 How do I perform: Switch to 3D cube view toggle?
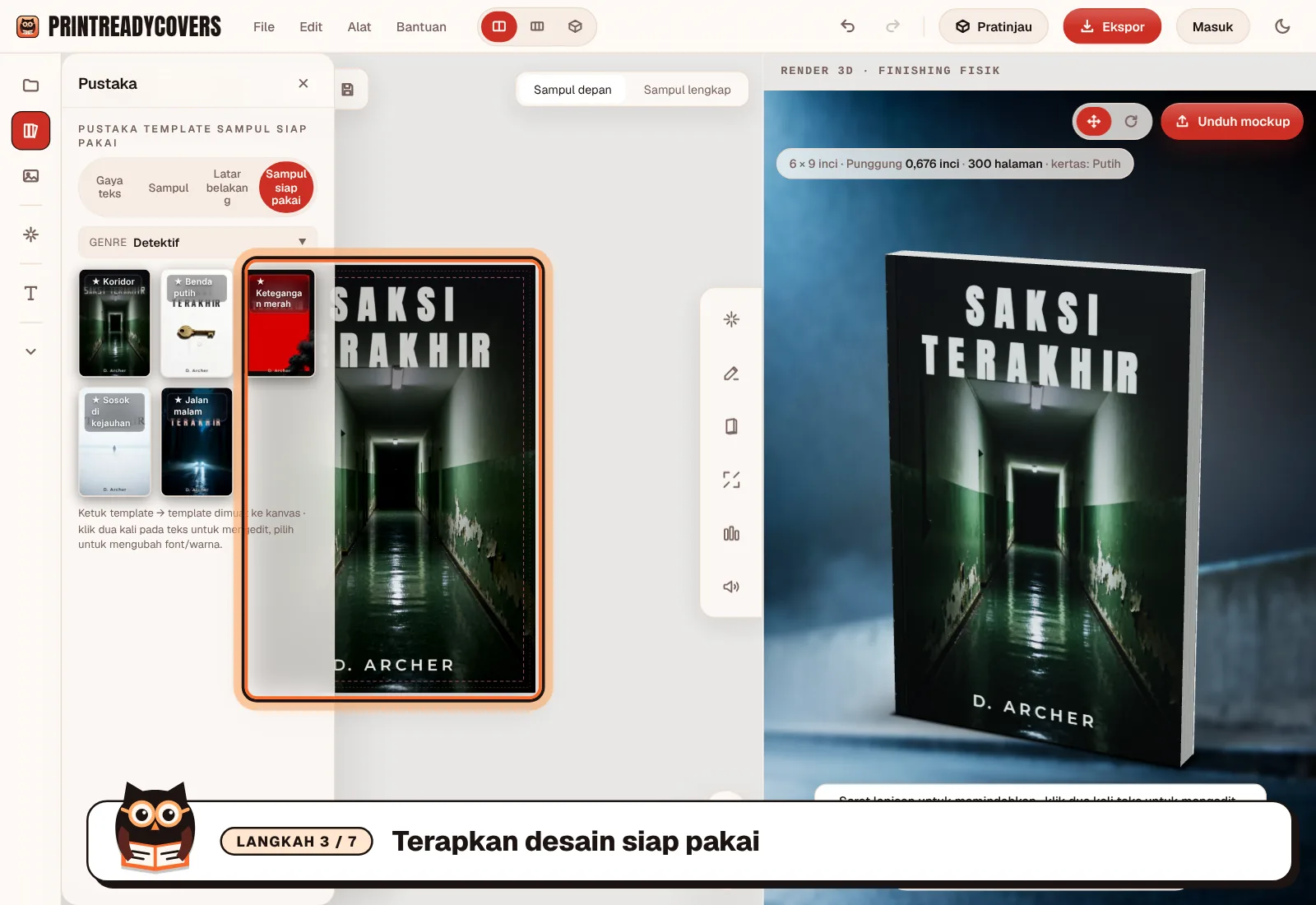(575, 26)
